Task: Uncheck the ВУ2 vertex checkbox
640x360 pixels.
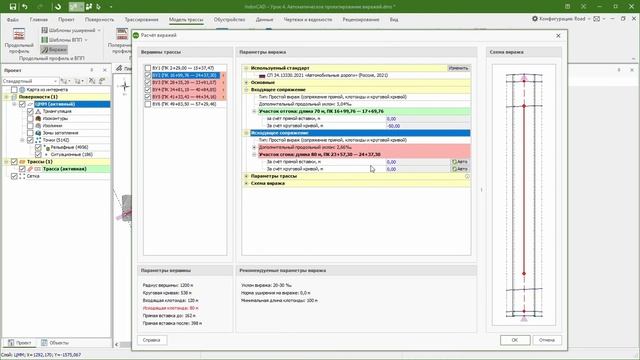Action: (148, 76)
